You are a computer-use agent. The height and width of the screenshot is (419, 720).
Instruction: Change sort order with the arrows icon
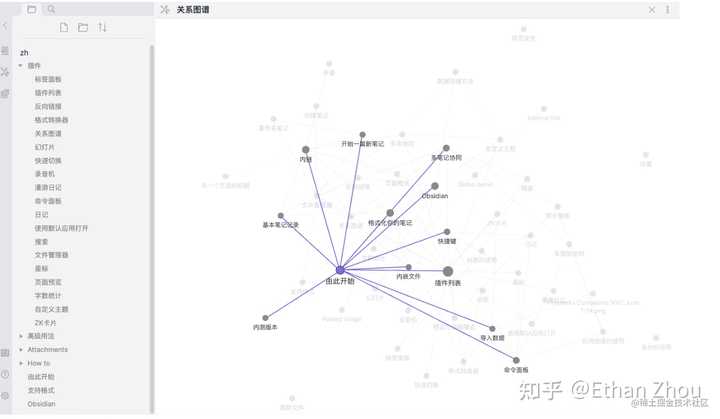point(102,27)
